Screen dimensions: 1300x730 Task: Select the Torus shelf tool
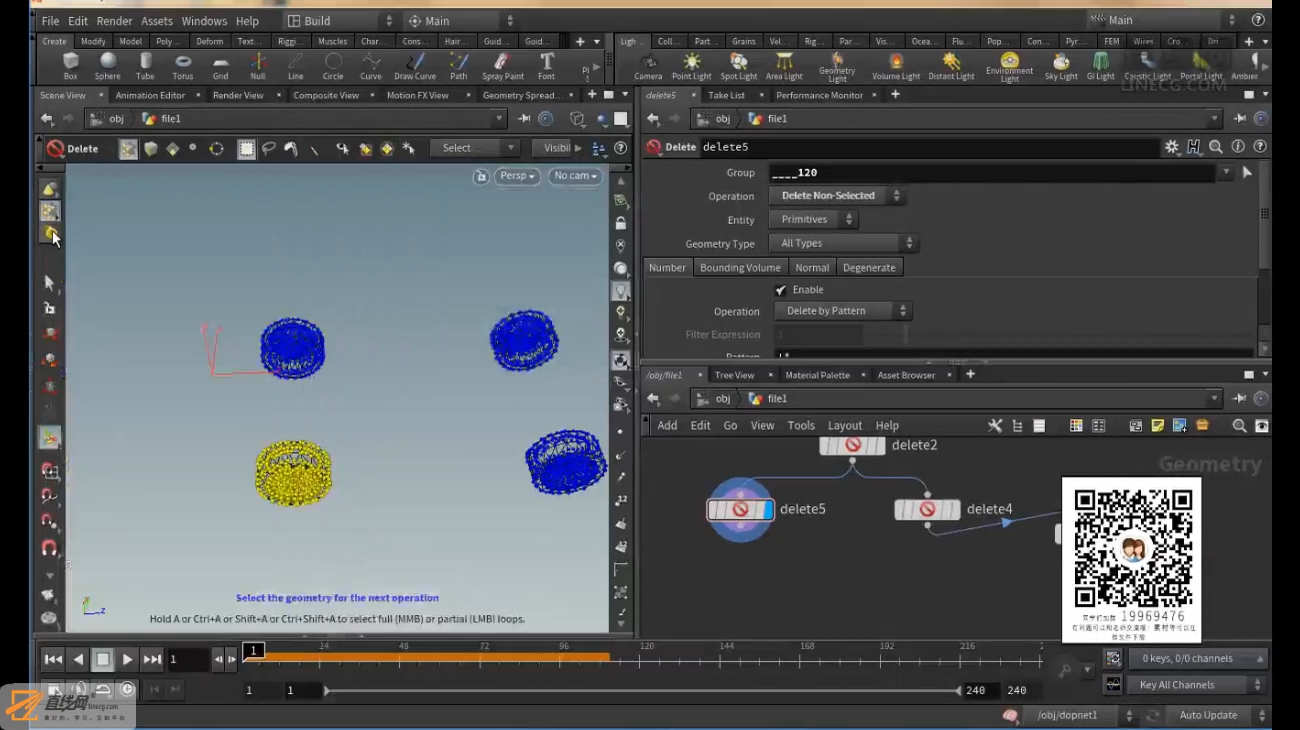pos(183,66)
